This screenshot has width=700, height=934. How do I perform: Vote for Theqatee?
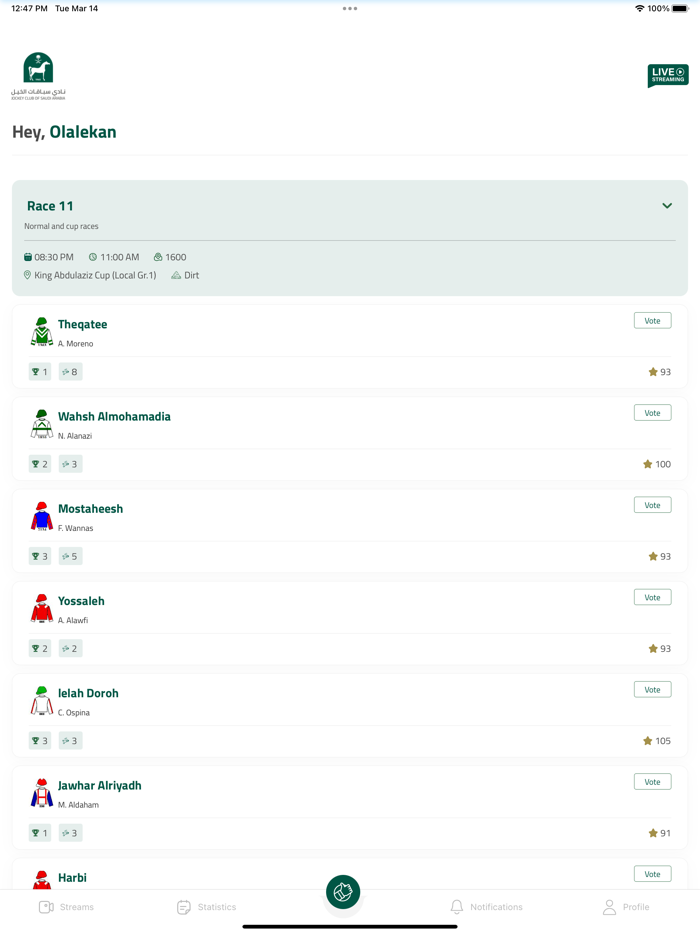tap(652, 320)
